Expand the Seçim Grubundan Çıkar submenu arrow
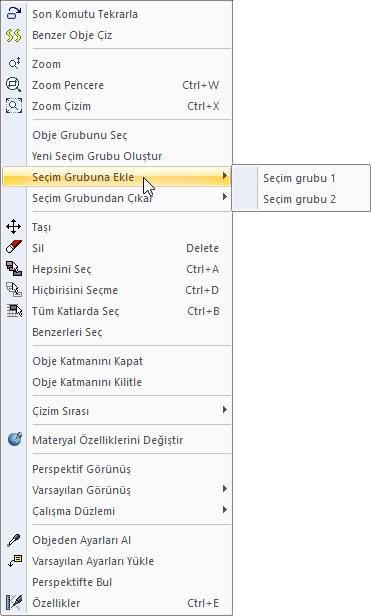Viewport: 371px width, 616px height. click(224, 196)
